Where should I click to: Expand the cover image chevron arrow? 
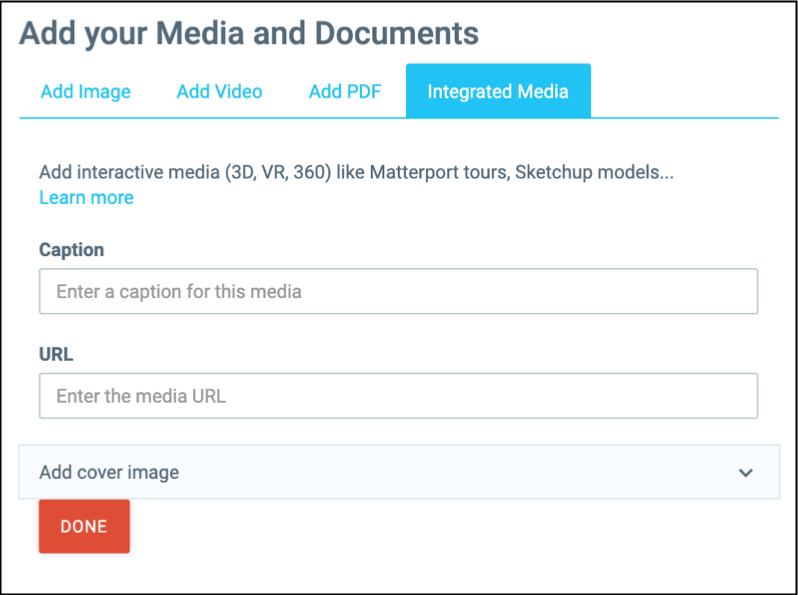(x=745, y=473)
